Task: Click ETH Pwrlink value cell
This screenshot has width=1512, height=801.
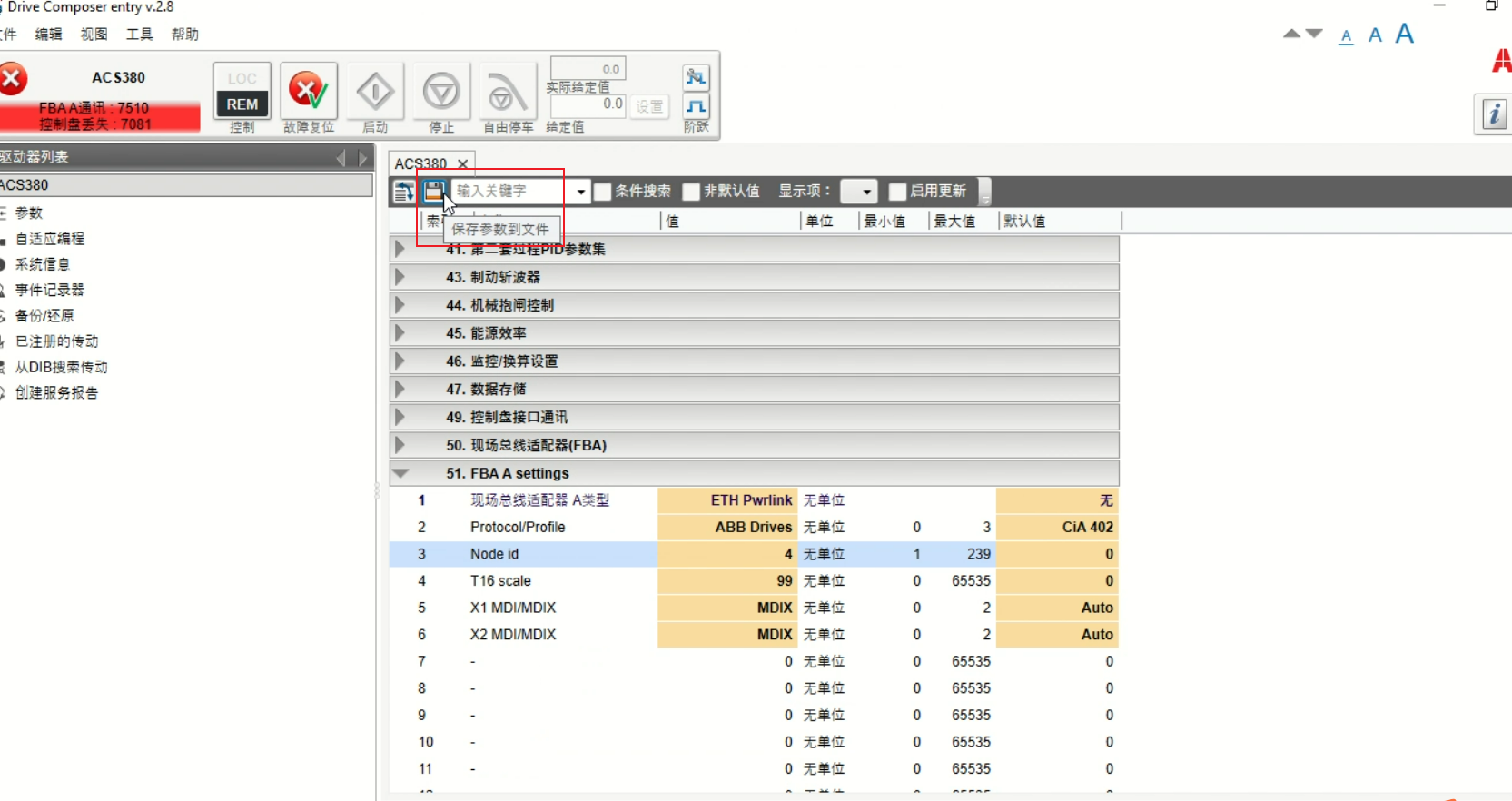Action: [727, 500]
